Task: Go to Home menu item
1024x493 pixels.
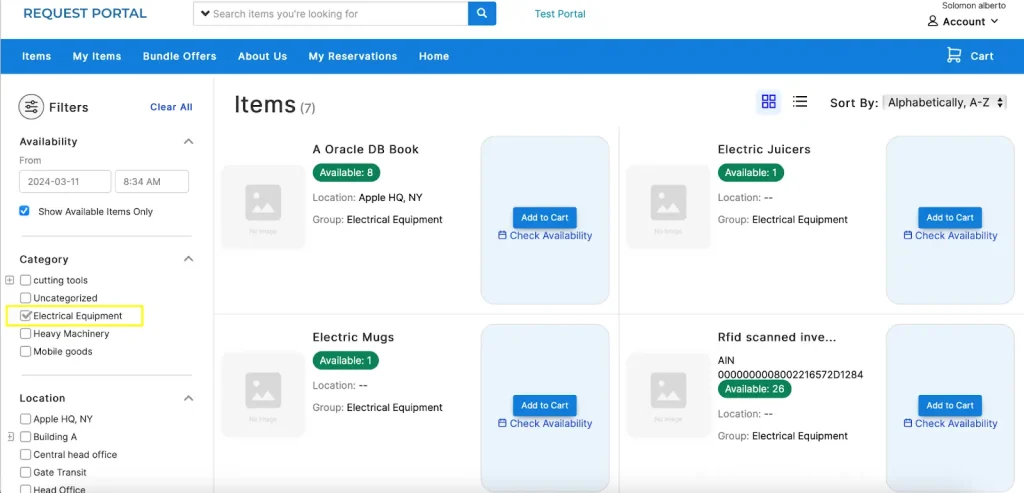Action: [434, 56]
